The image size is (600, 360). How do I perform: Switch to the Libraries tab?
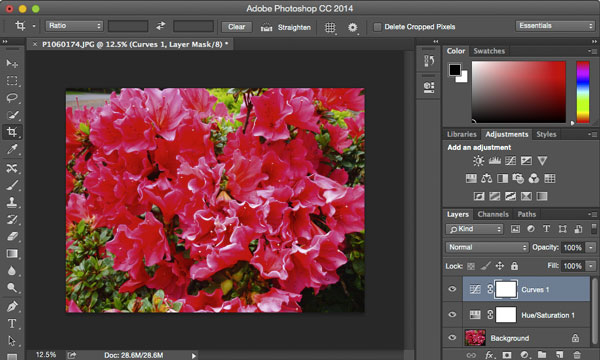[462, 134]
